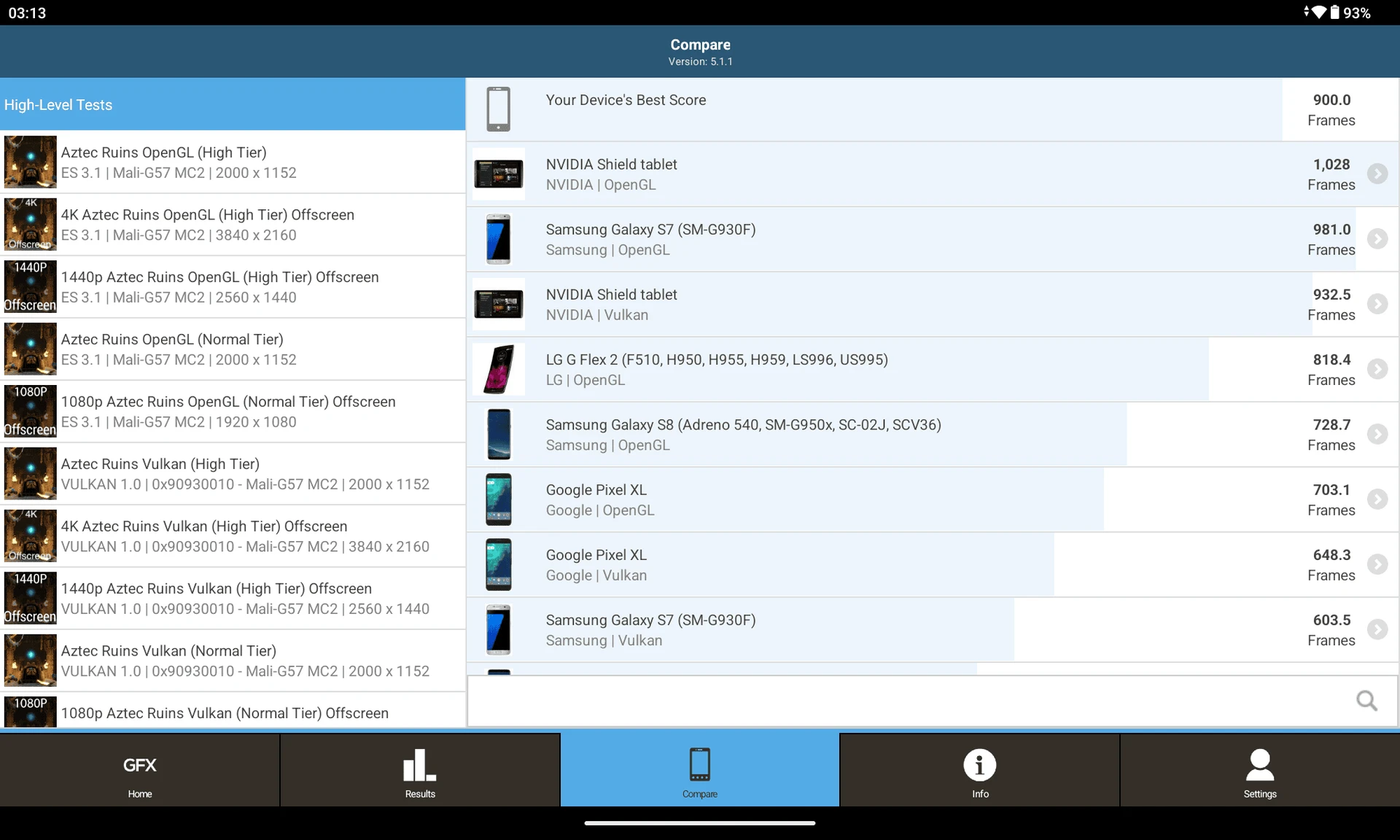This screenshot has height=840, width=1400.
Task: Go to the Settings tab
Action: point(1260,770)
